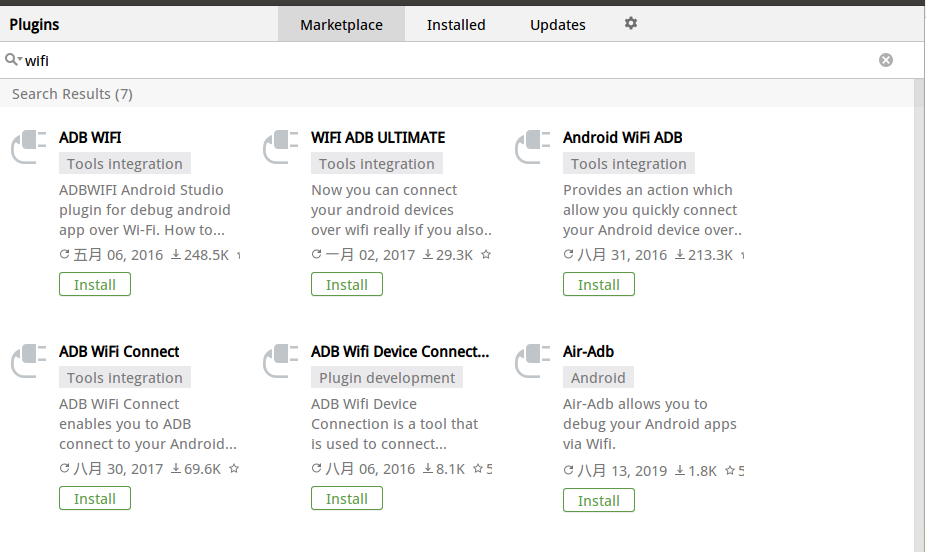The image size is (926, 552).
Task: Click the plugin settings gear icon
Action: click(x=630, y=24)
